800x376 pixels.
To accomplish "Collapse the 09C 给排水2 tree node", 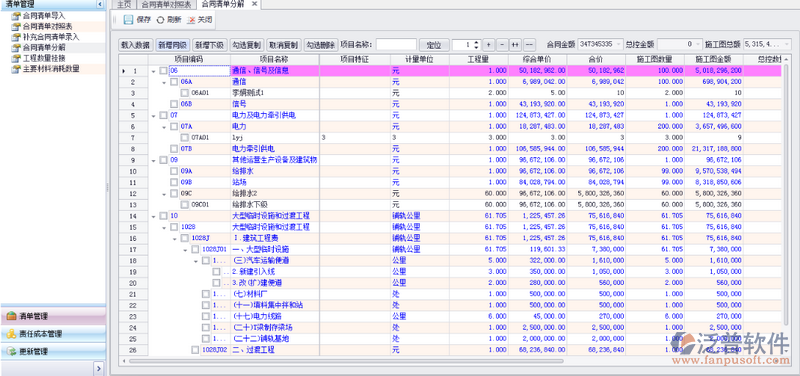I will 164,194.
